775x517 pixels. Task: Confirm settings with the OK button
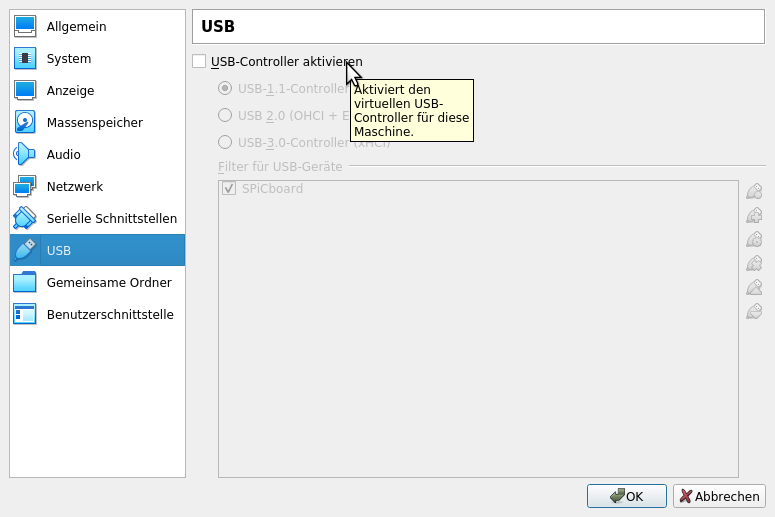point(626,496)
